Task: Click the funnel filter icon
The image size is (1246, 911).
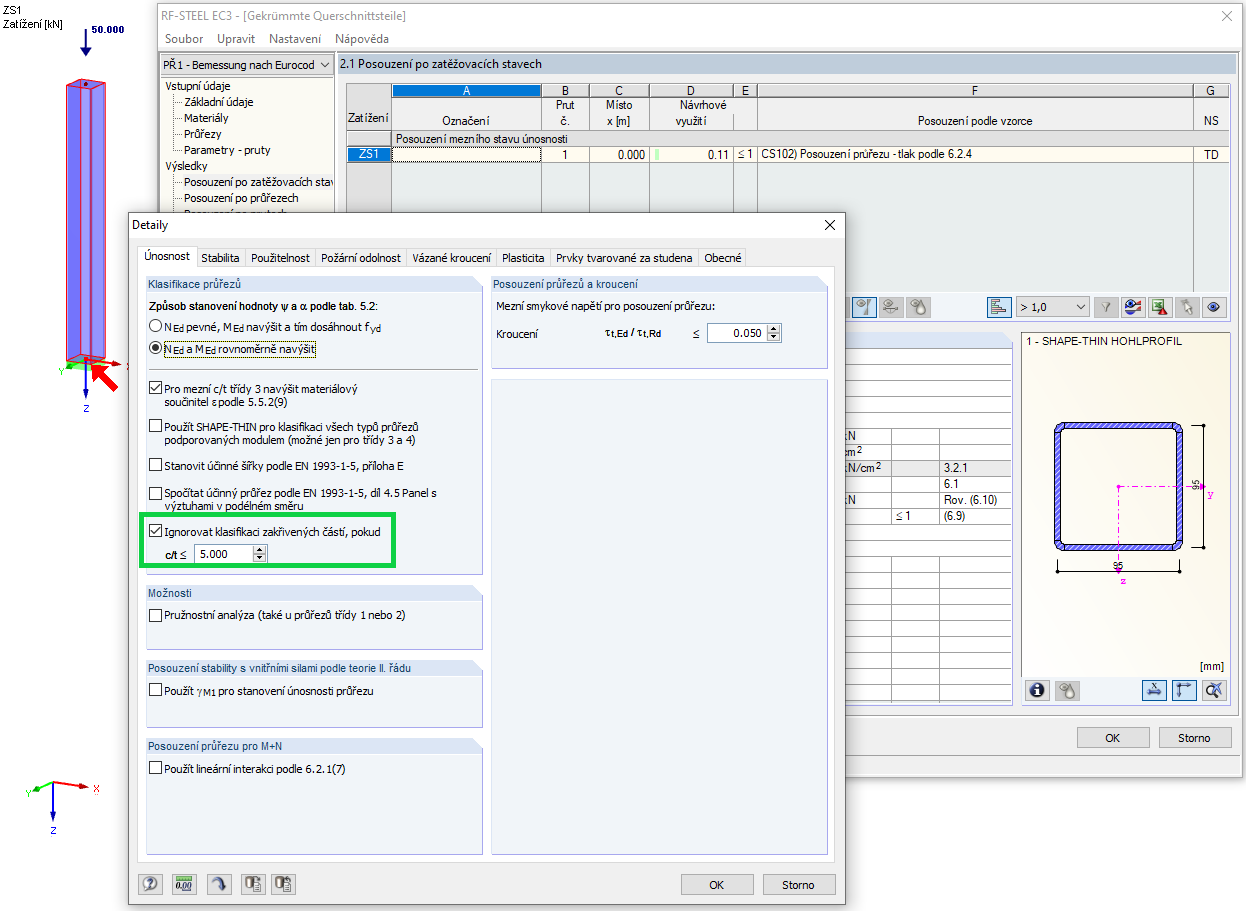Action: (x=1106, y=307)
